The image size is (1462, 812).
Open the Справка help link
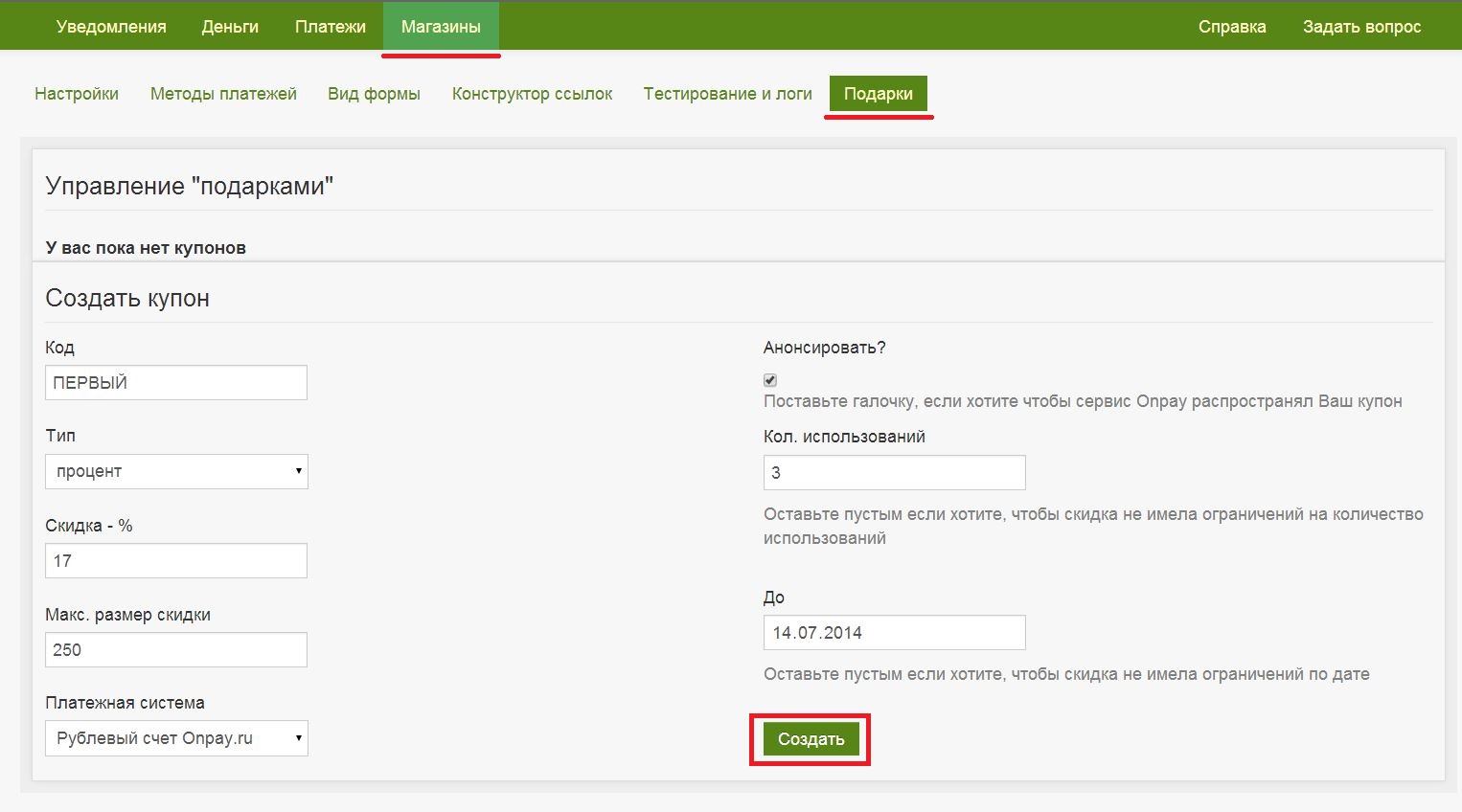coord(1232,27)
